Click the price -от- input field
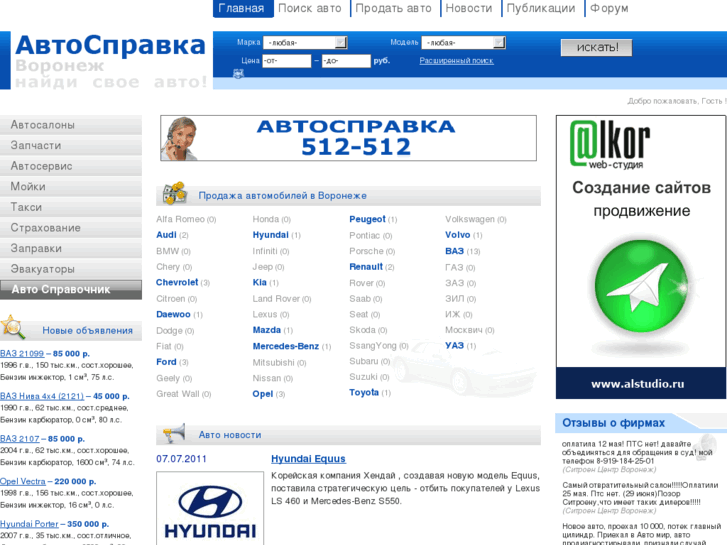This screenshot has width=727, height=545. 287,61
